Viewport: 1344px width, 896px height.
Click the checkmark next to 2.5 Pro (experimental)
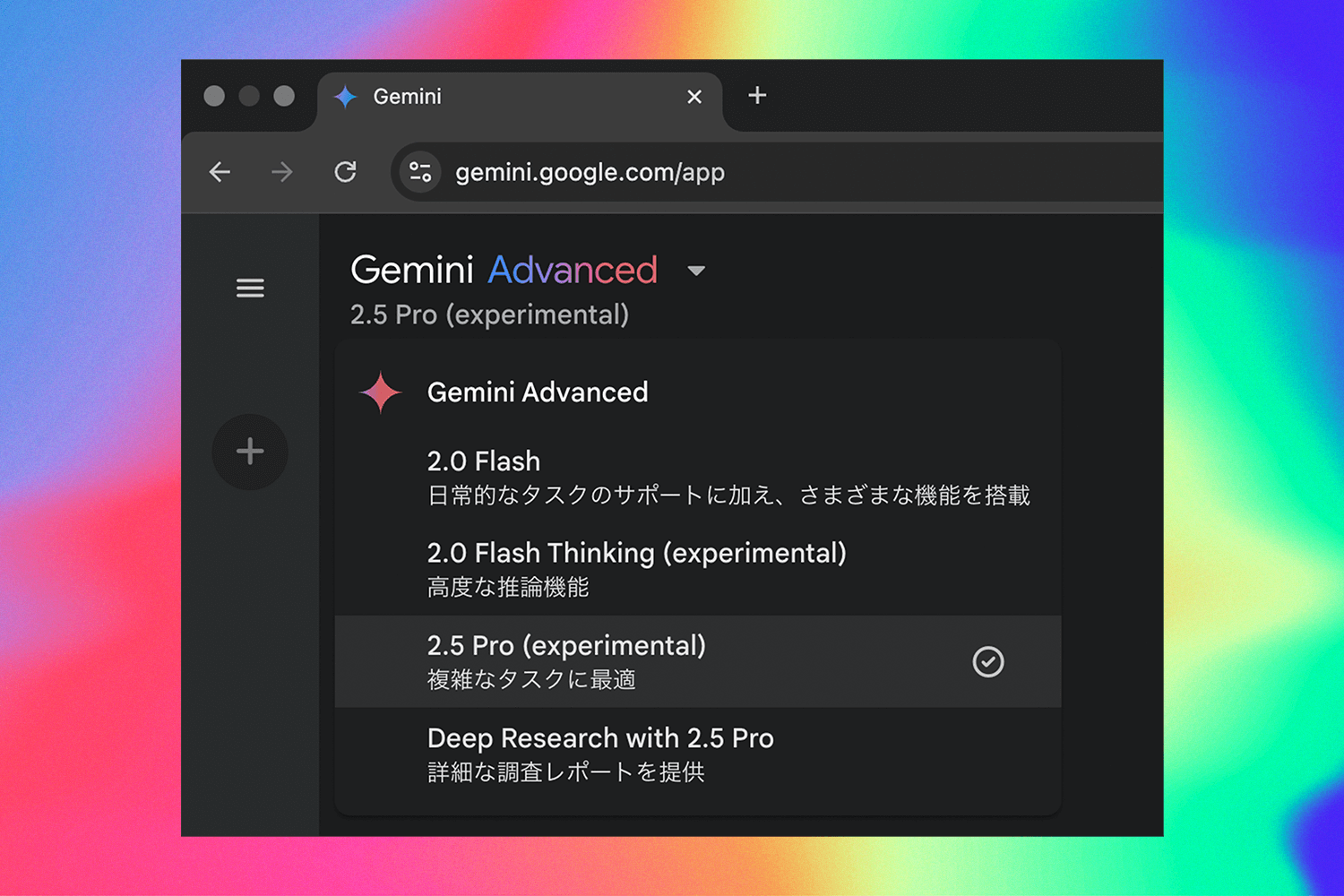coord(987,662)
